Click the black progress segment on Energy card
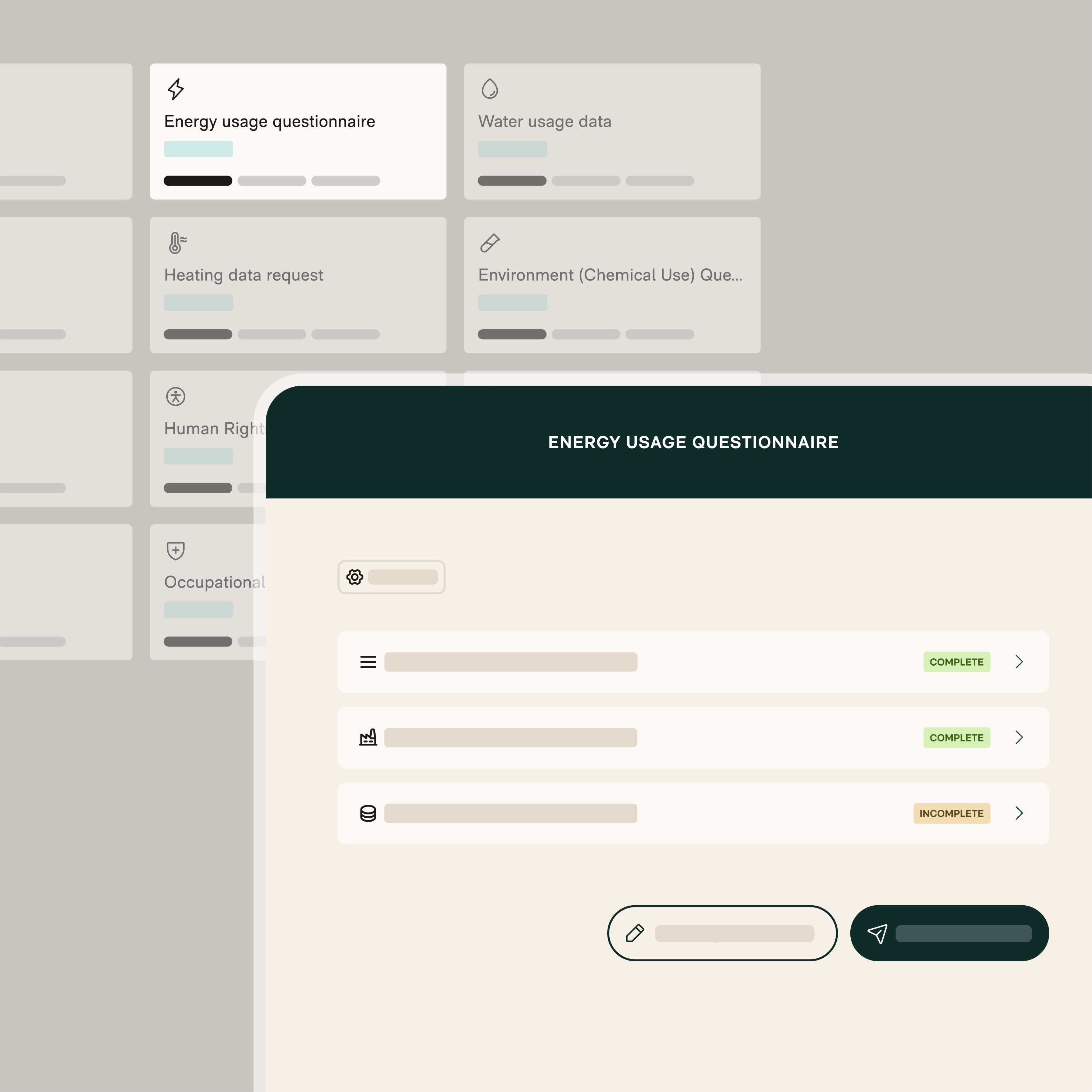1092x1092 pixels. click(x=198, y=181)
